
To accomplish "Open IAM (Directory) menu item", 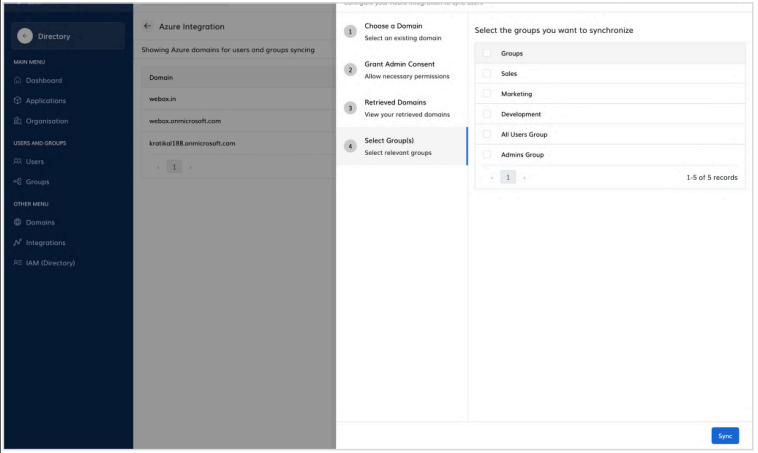I will (x=48, y=263).
